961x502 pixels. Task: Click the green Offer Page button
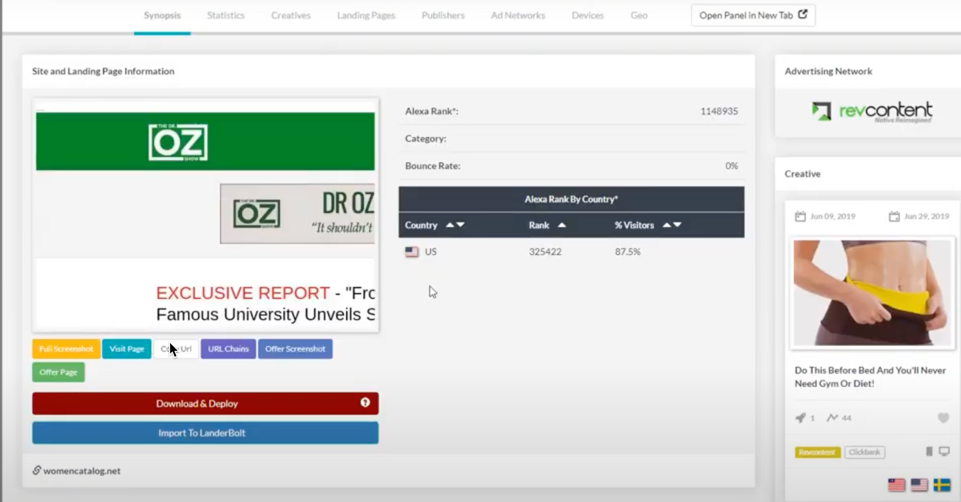pos(58,372)
